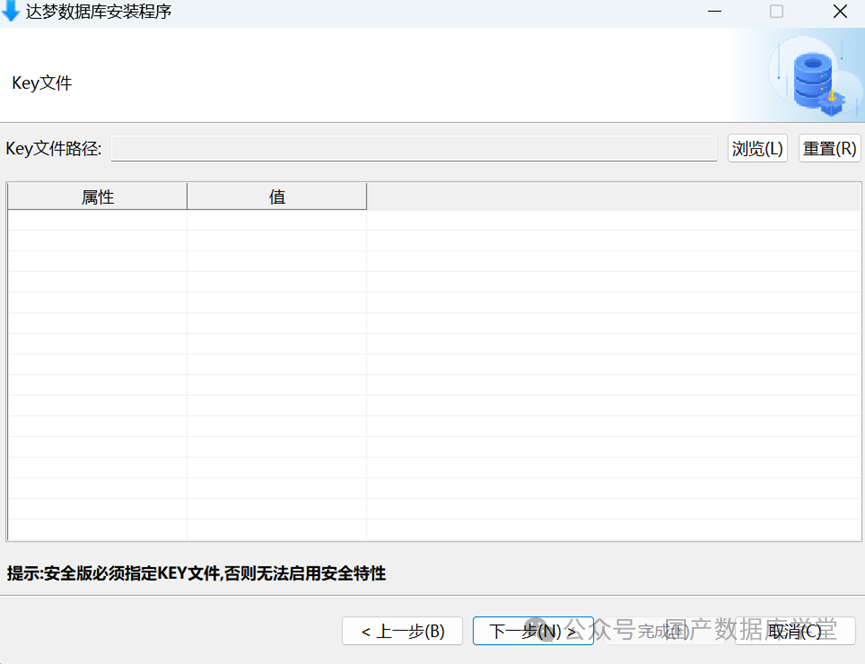Click the Browse 浏览(L) button
This screenshot has height=664, width=865.
tap(757, 148)
